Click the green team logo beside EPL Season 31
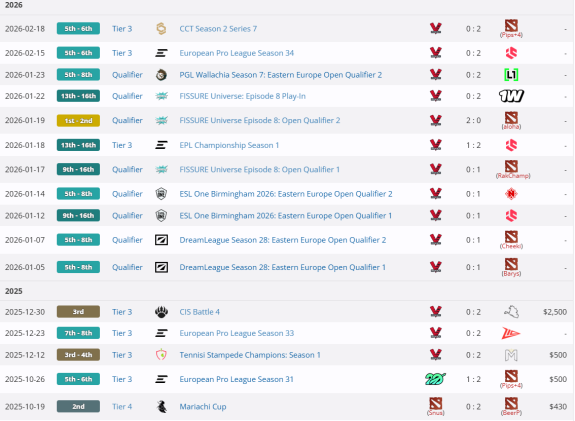The width and height of the screenshot is (575, 421). tap(435, 379)
